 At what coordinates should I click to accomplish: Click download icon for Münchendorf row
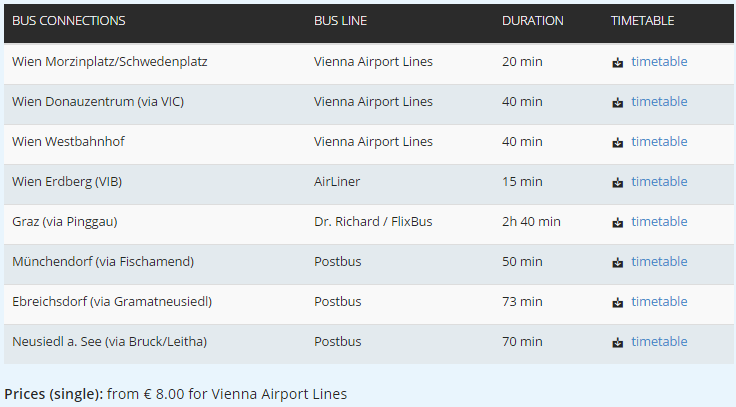pos(617,262)
